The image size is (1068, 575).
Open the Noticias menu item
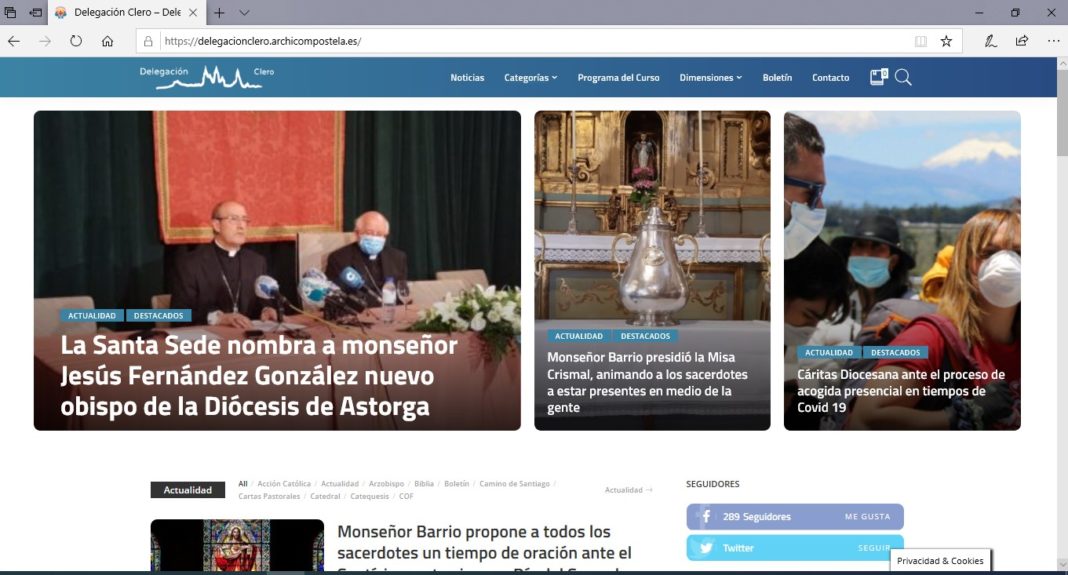[467, 78]
